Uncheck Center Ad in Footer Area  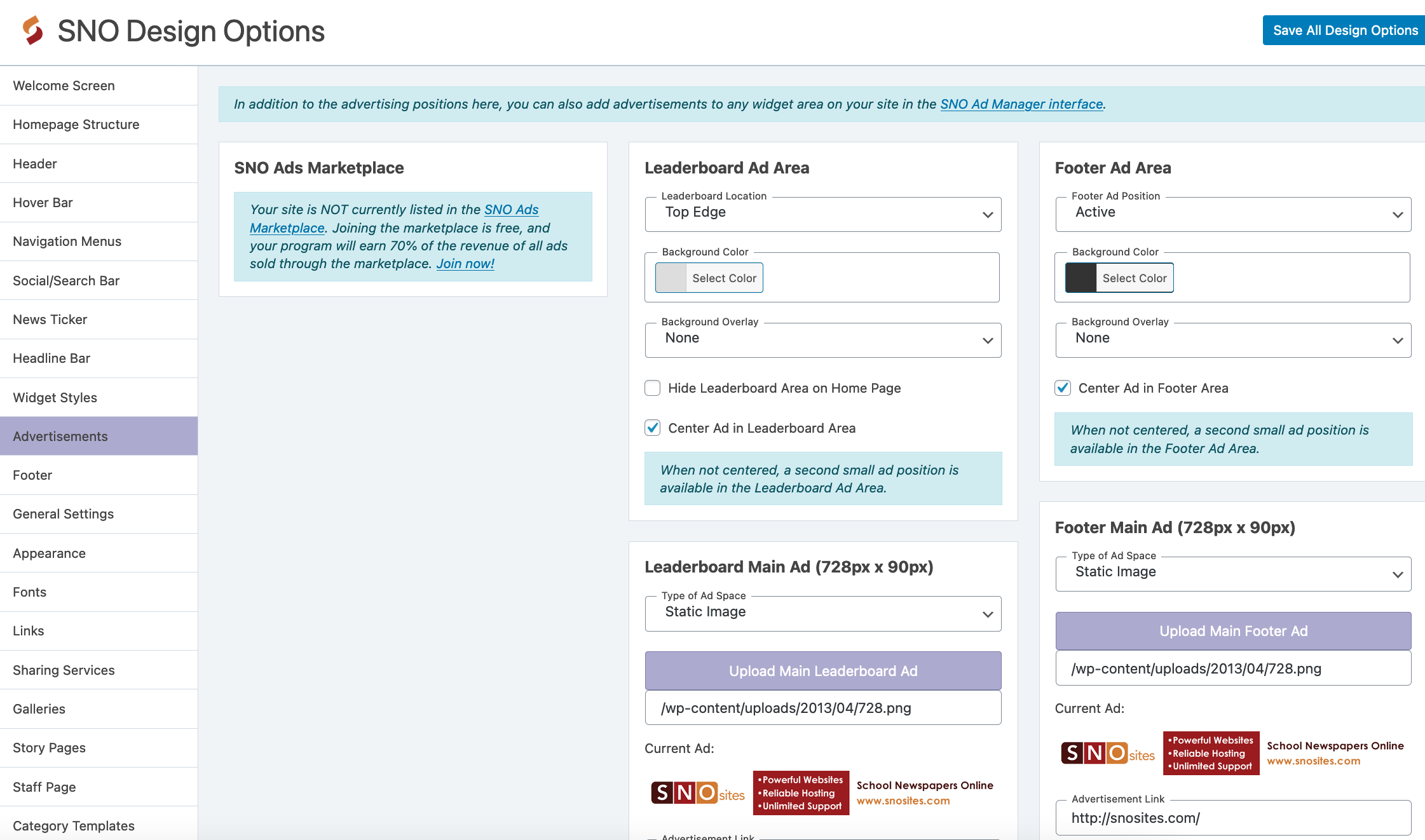(x=1063, y=388)
